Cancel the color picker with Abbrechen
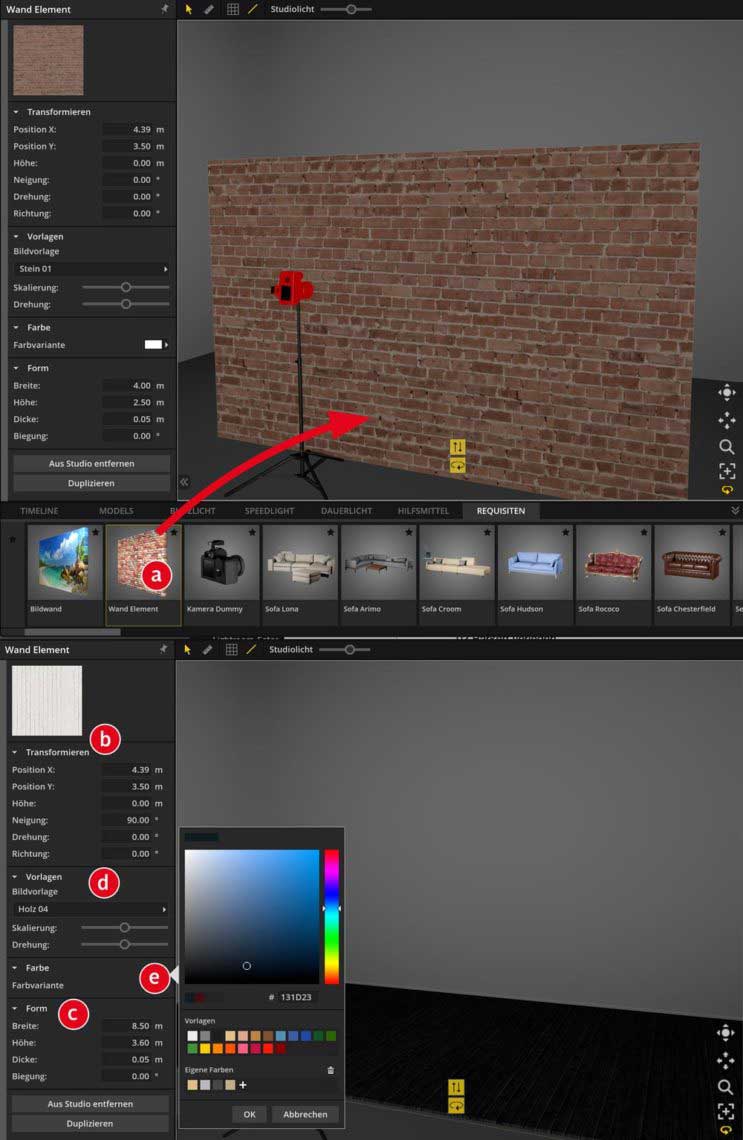The width and height of the screenshot is (743, 1140). [x=305, y=1114]
